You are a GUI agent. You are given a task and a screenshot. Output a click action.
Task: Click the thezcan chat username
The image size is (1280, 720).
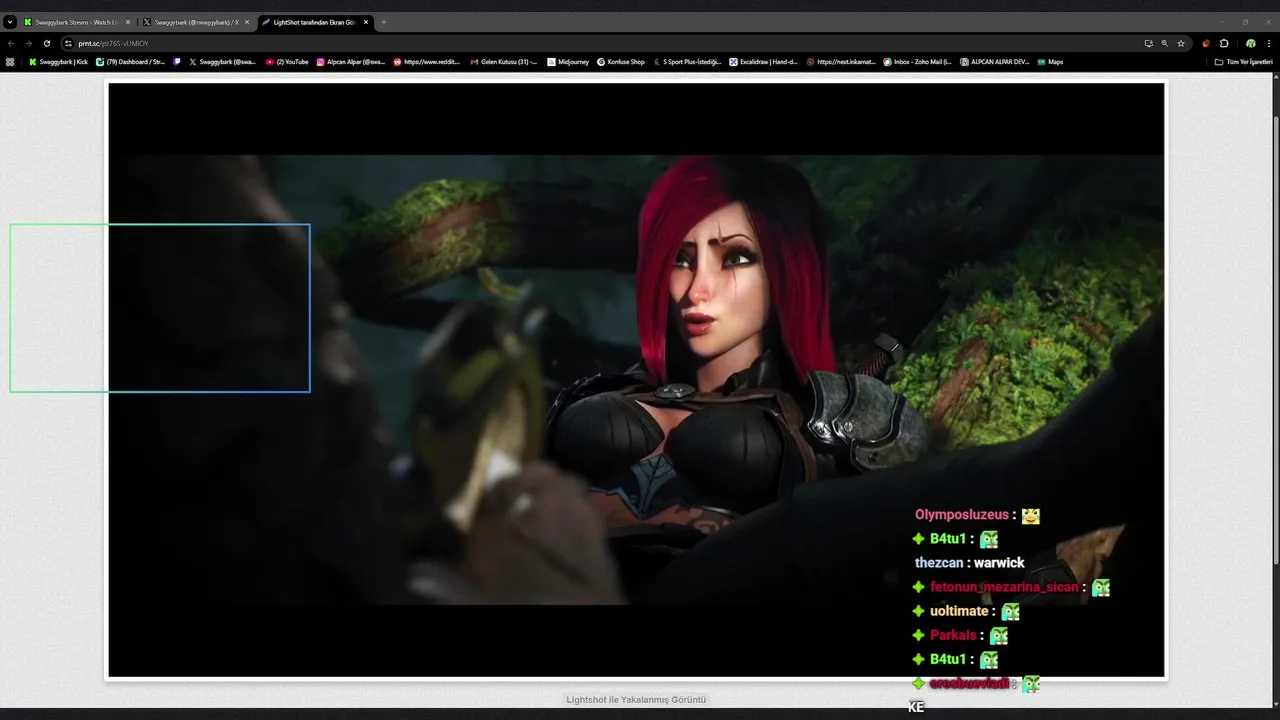click(939, 563)
